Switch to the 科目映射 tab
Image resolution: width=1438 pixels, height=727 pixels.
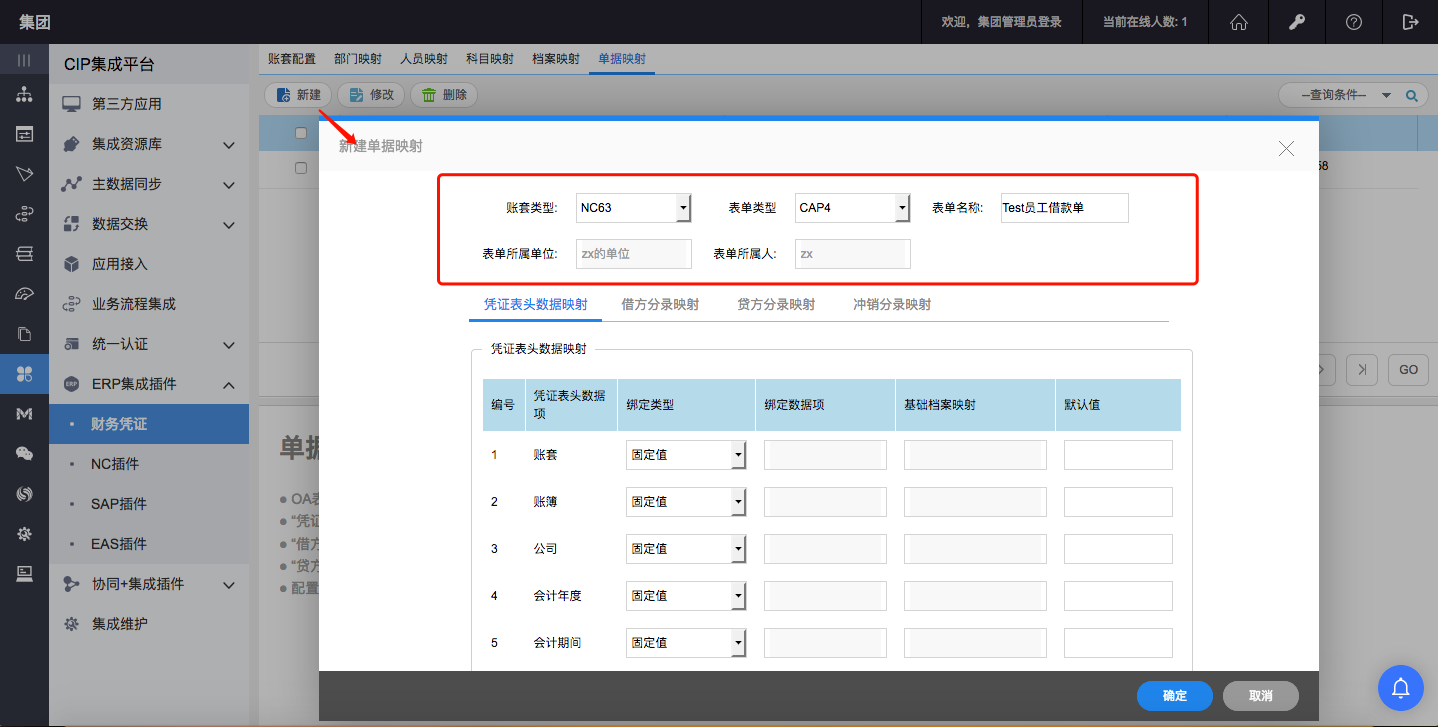(x=490, y=59)
